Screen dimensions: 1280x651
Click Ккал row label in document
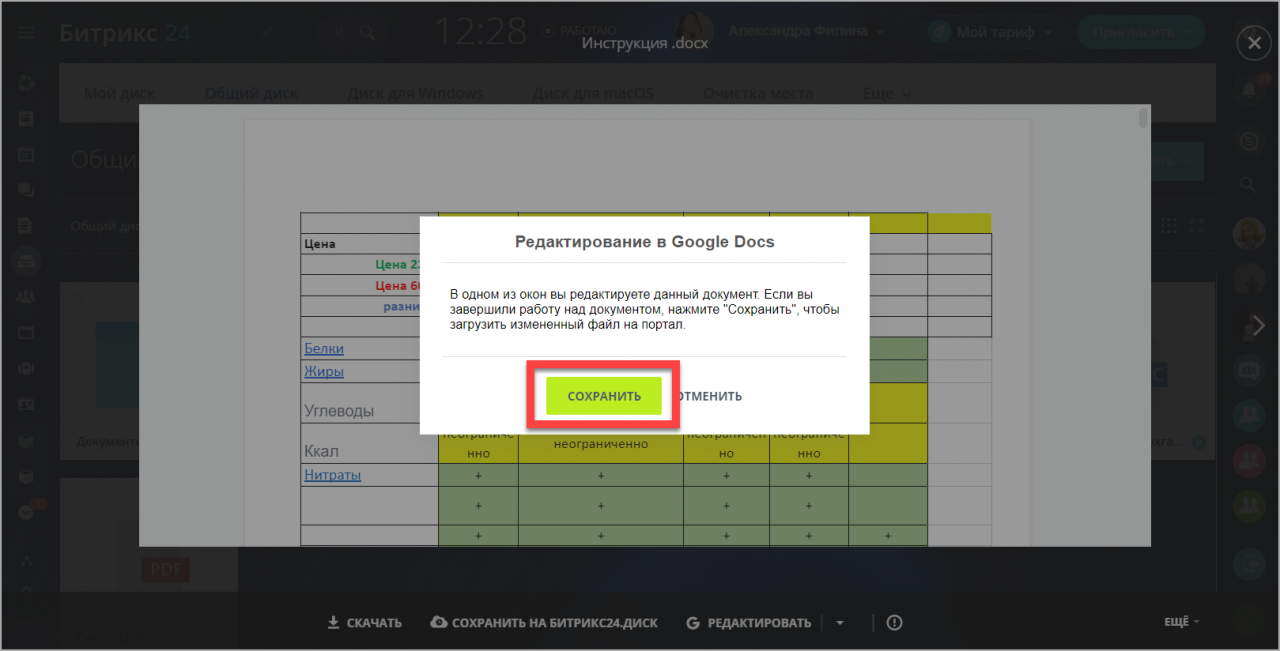pyautogui.click(x=322, y=451)
